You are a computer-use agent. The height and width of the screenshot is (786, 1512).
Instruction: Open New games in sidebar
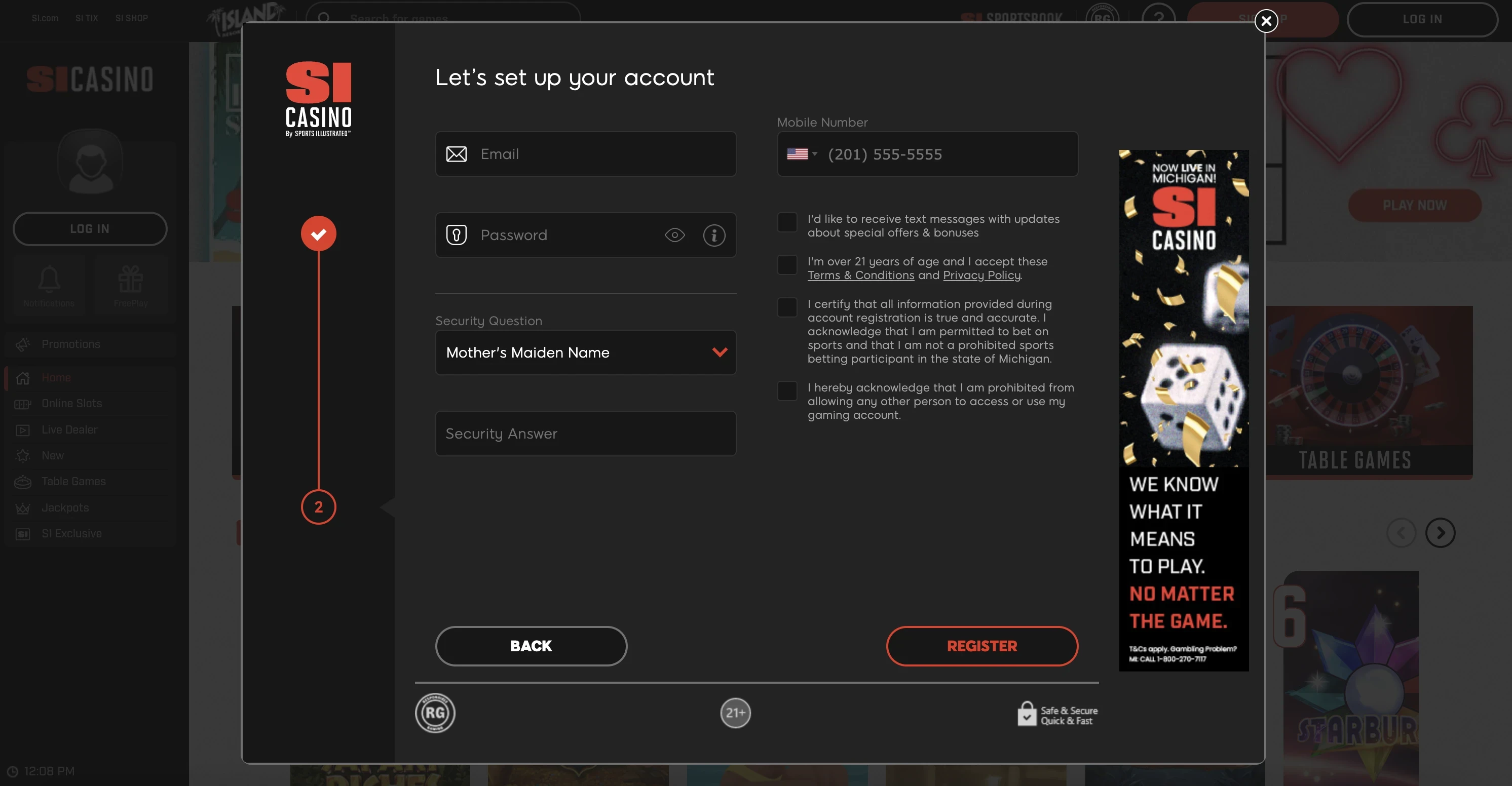90,455
